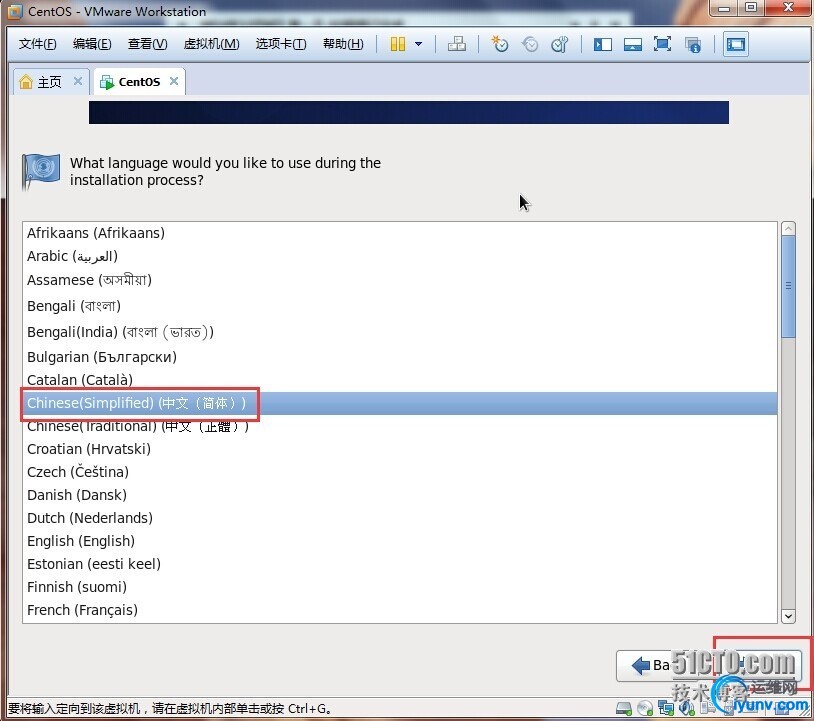The height and width of the screenshot is (721, 814).
Task: Select the Bengali(India) language row
Action: (400, 332)
